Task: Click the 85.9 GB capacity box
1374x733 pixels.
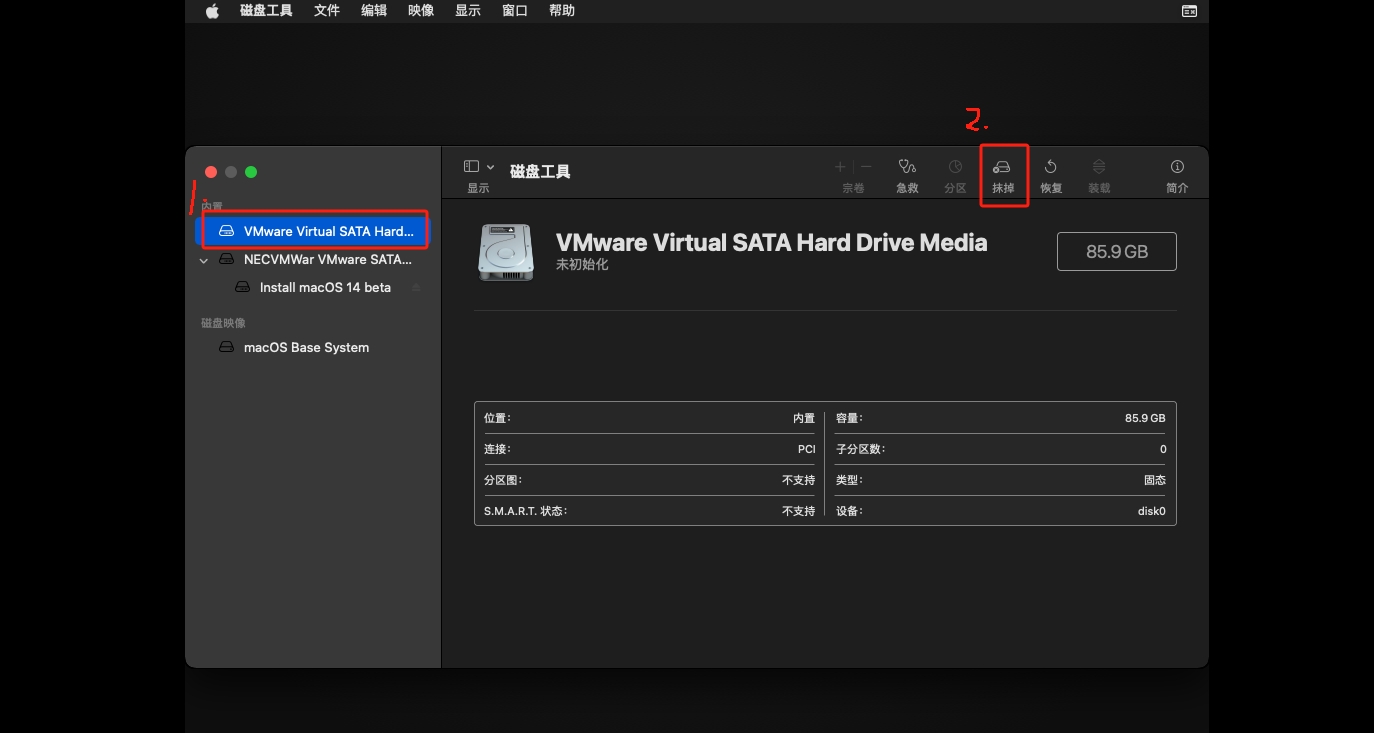Action: (1117, 252)
